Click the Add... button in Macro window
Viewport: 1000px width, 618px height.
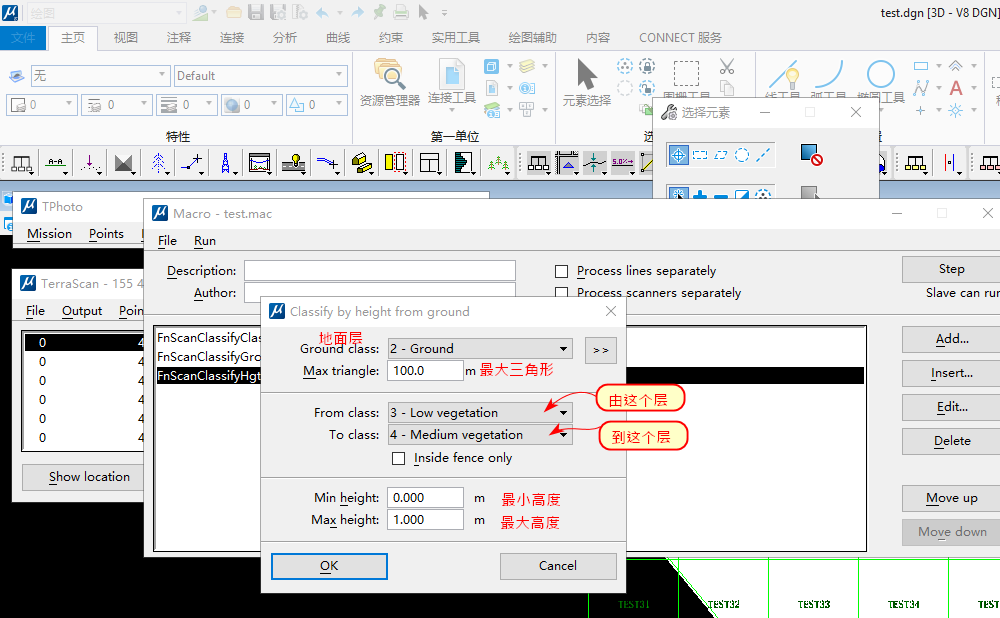click(x=952, y=339)
